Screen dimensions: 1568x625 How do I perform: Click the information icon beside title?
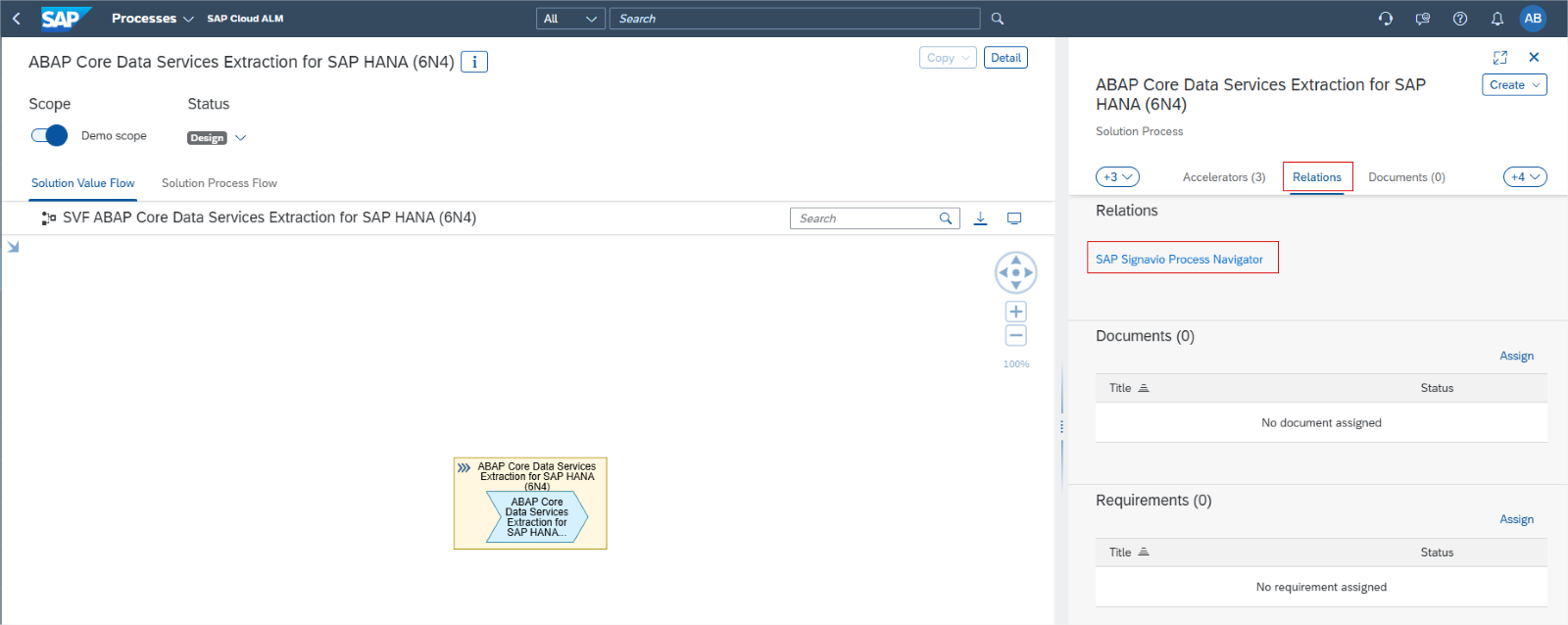click(474, 62)
